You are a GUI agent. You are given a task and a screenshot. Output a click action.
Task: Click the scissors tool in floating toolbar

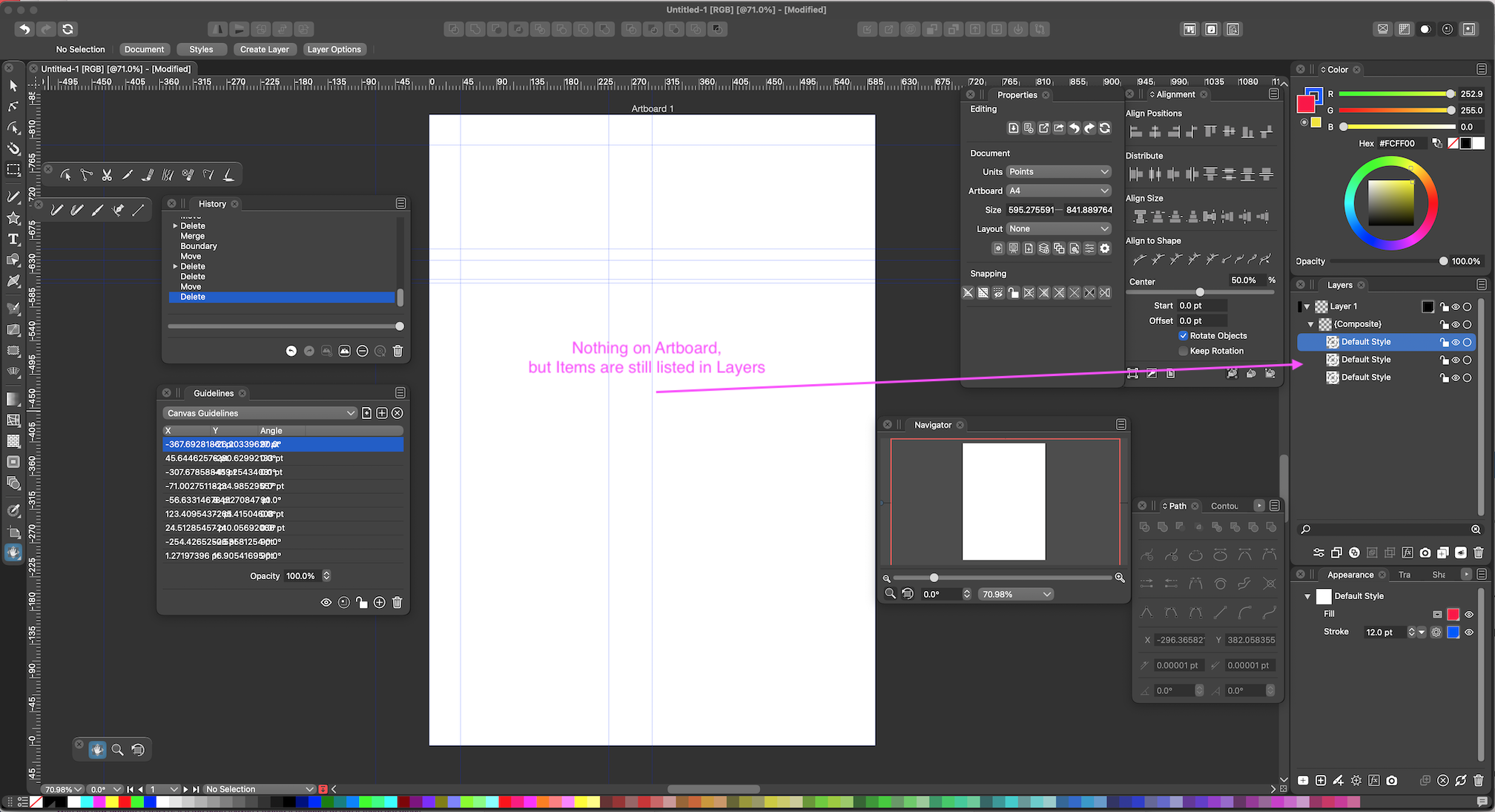click(x=107, y=175)
